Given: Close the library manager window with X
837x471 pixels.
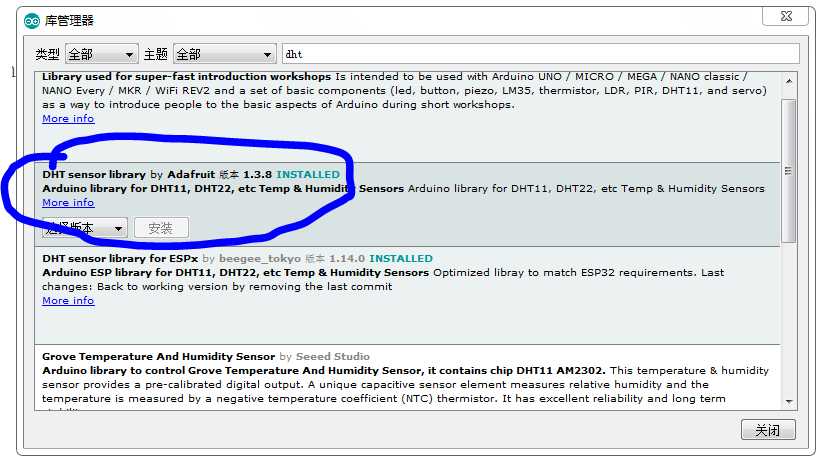Looking at the screenshot, I should [x=786, y=15].
